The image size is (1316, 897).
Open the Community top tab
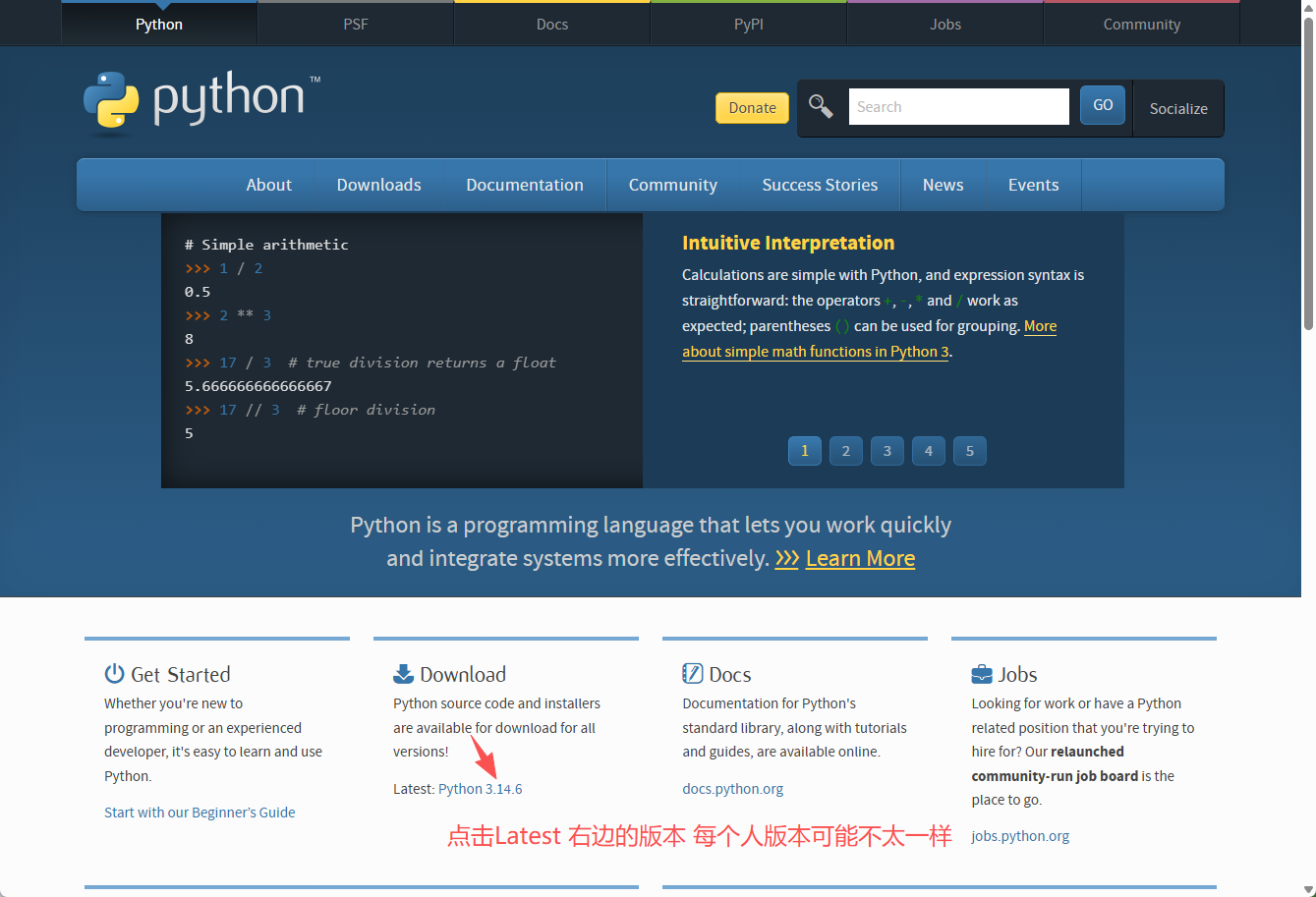coord(1142,24)
